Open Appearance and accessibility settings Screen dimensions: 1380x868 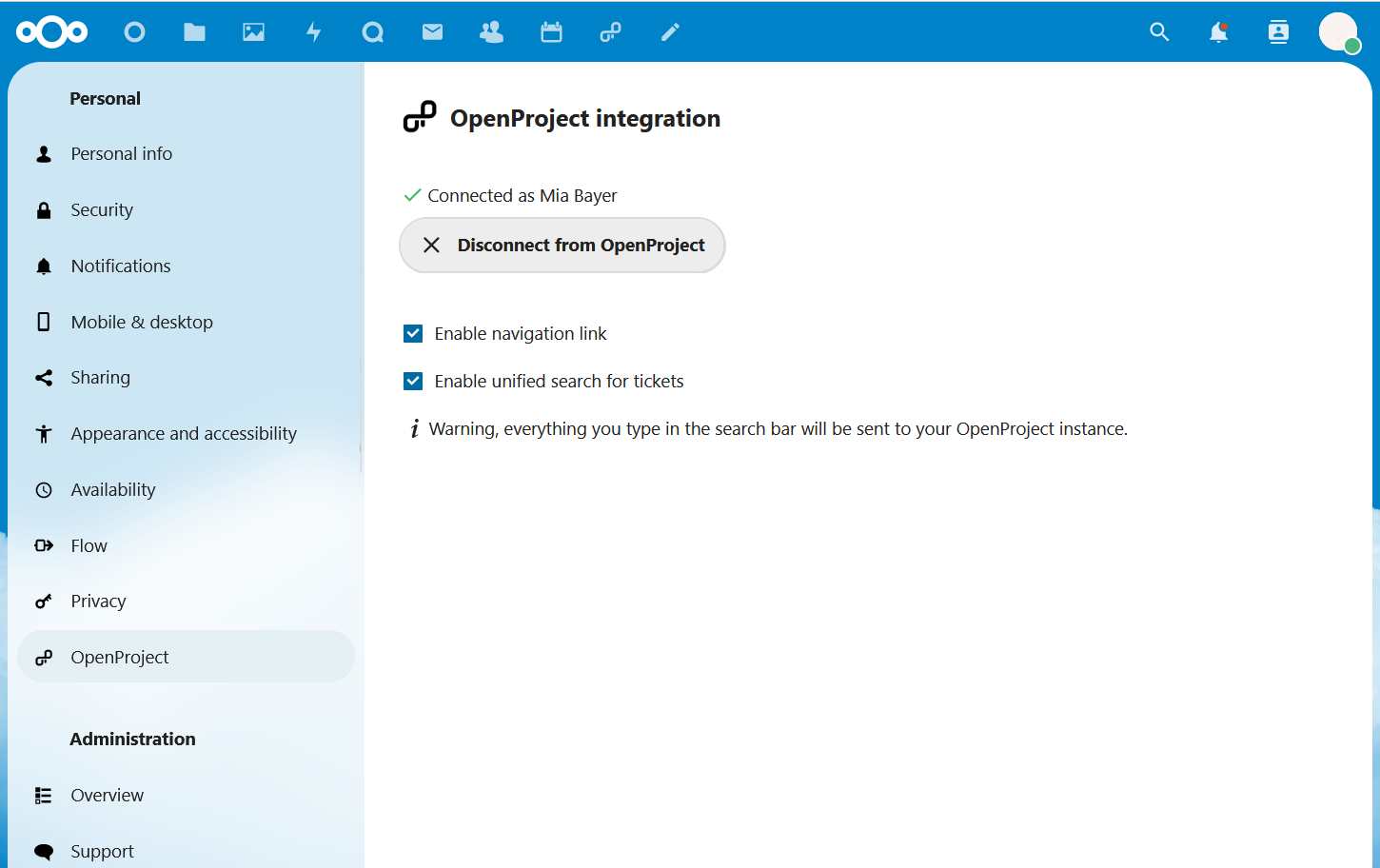183,433
